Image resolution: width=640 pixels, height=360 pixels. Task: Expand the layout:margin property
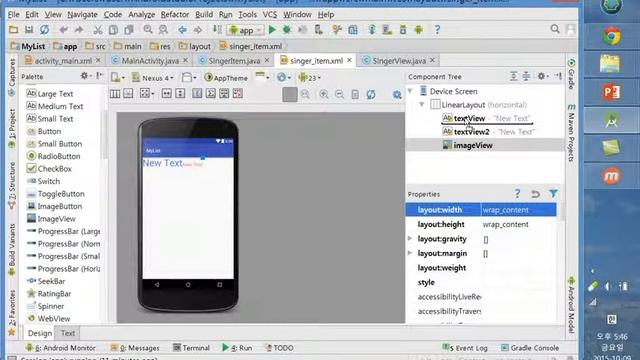click(410, 253)
